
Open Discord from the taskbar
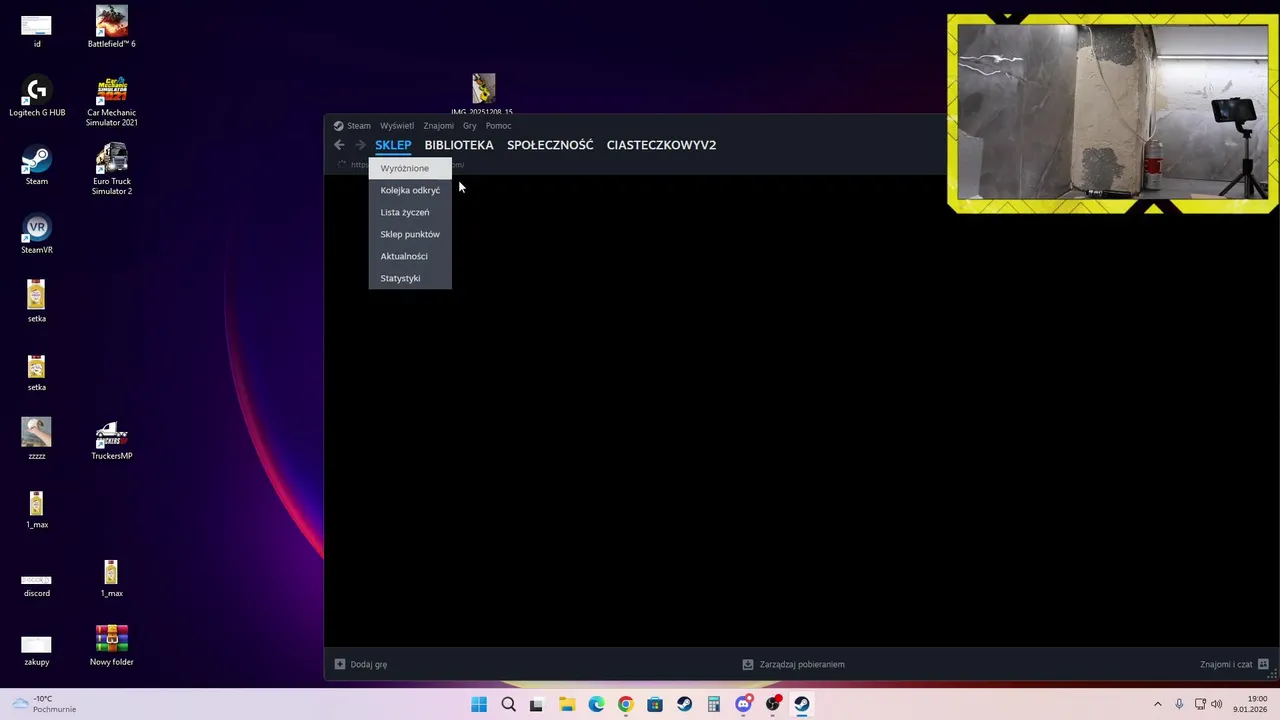tap(743, 704)
